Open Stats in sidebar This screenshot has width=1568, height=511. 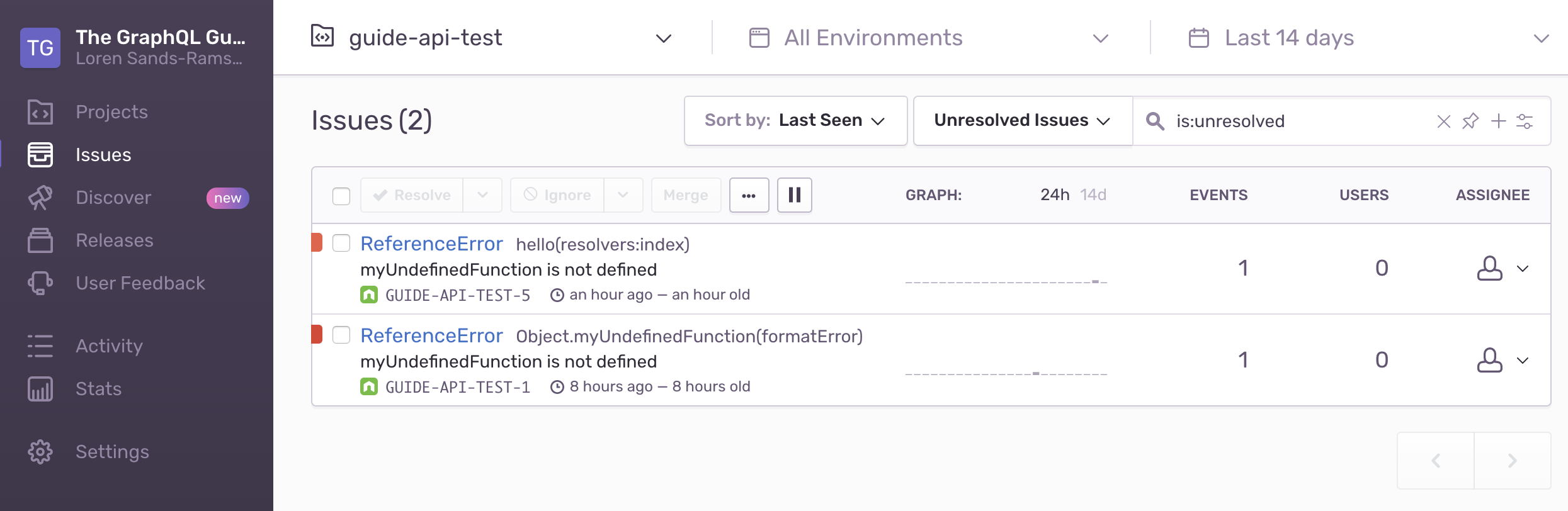click(98, 389)
